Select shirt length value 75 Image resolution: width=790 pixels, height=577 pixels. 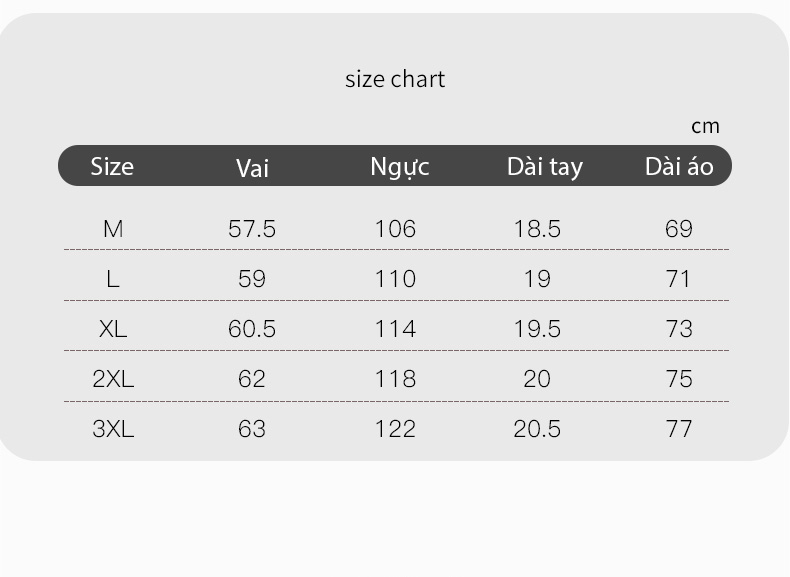pyautogui.click(x=679, y=379)
